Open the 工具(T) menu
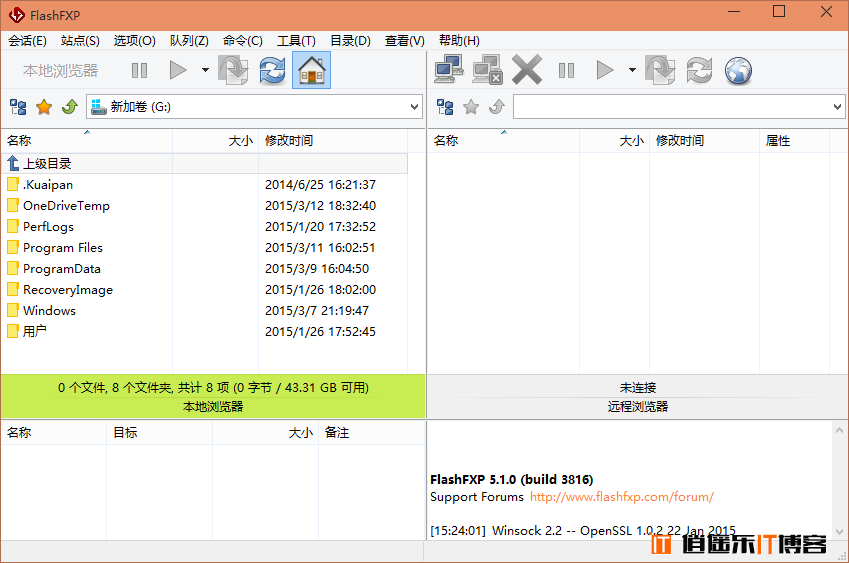The image size is (849, 563). tap(296, 41)
